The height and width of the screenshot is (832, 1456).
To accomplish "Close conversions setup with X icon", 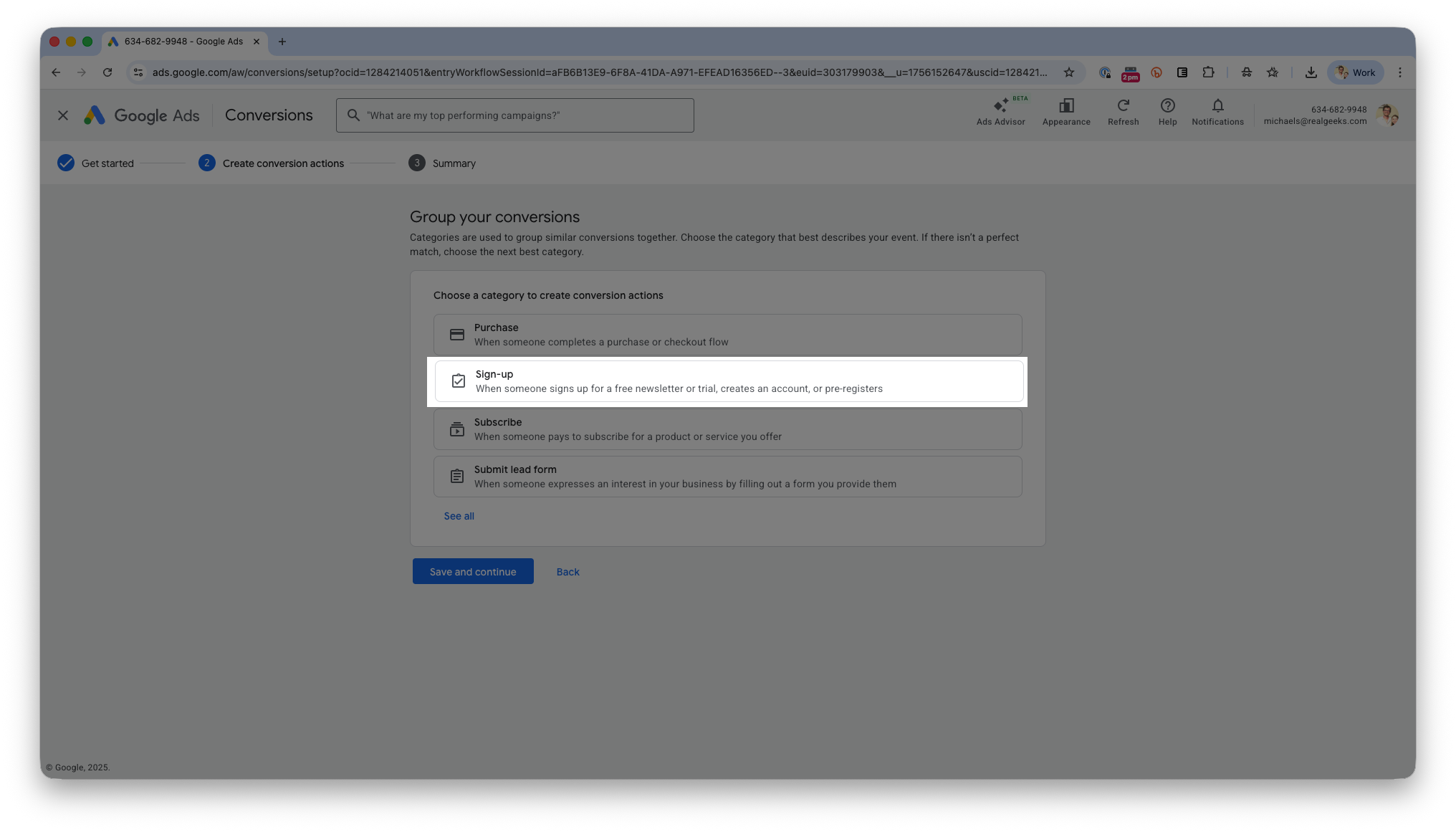I will click(x=63, y=115).
